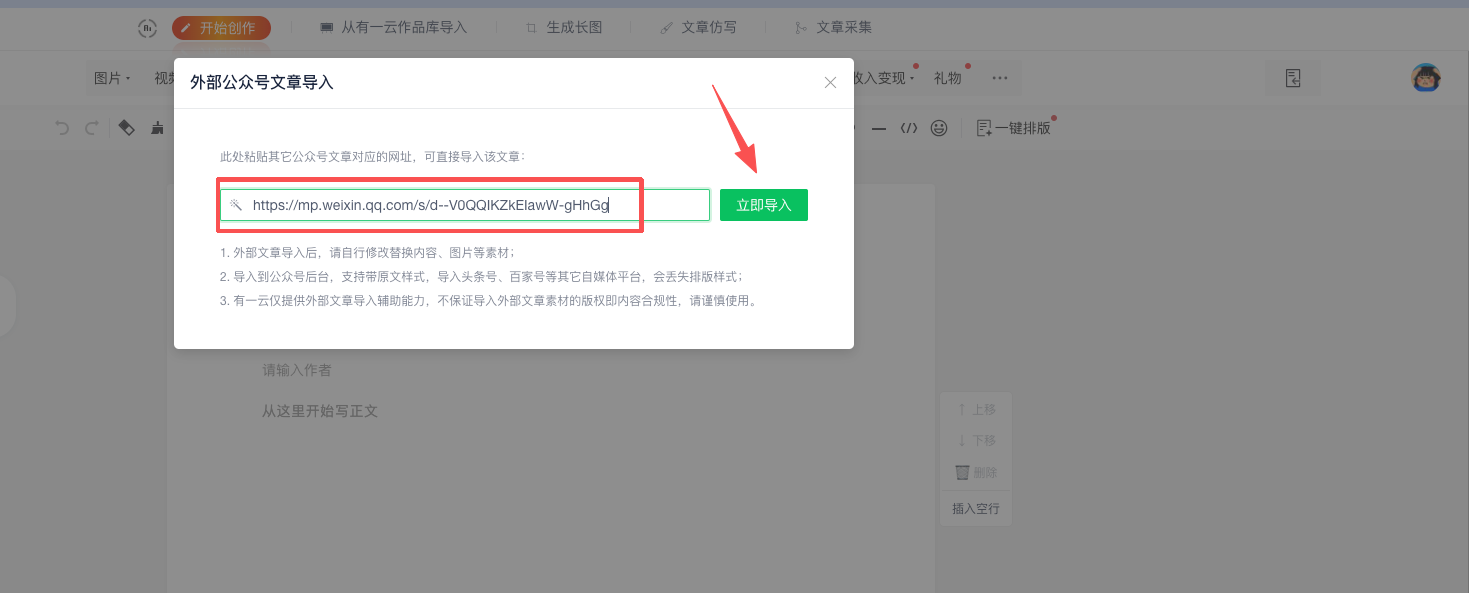Image resolution: width=1469 pixels, height=593 pixels.
Task: Click the redo arrow icon
Action: 92,128
